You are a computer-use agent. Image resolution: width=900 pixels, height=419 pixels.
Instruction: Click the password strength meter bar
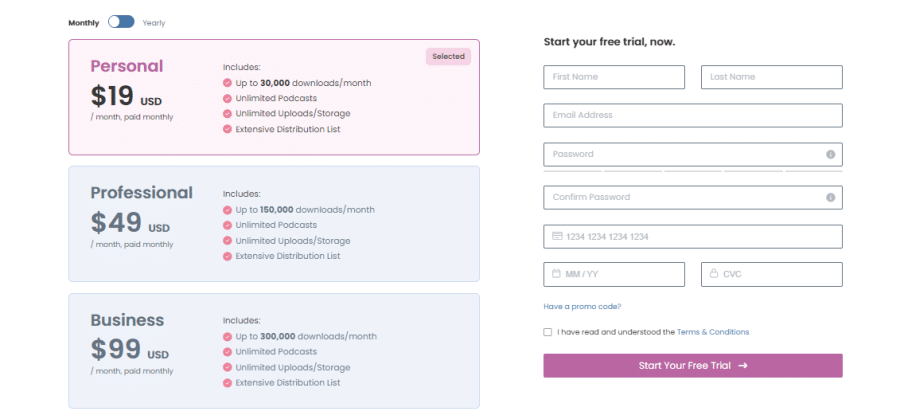point(693,170)
